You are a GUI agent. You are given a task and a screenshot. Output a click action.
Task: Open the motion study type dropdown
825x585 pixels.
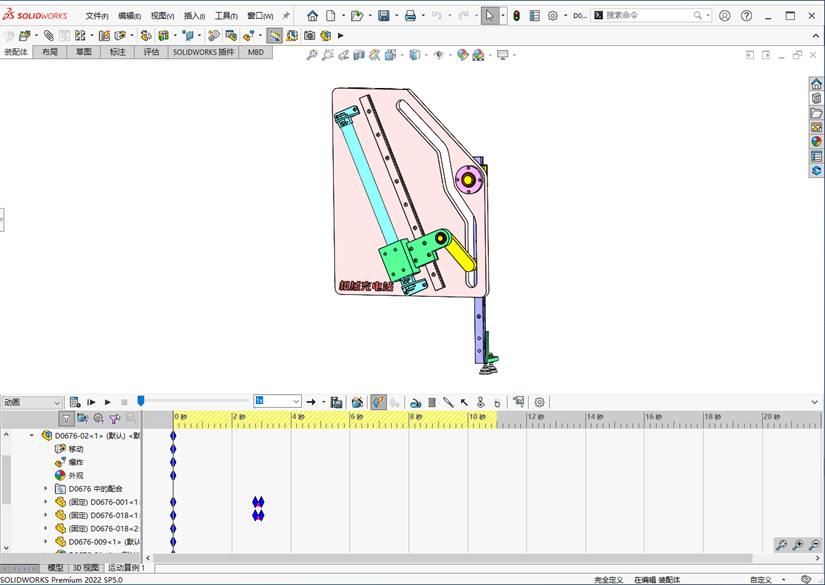pos(32,402)
